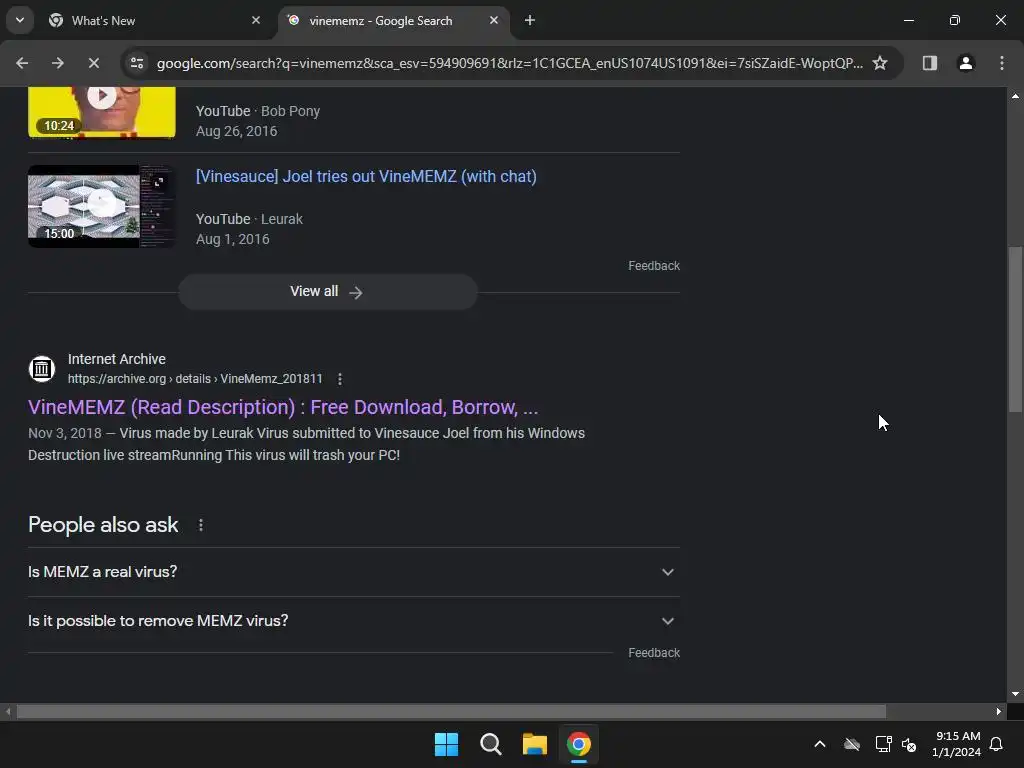Click the scroll-right arrow
Viewport: 1024px width, 768px height.
click(999, 711)
